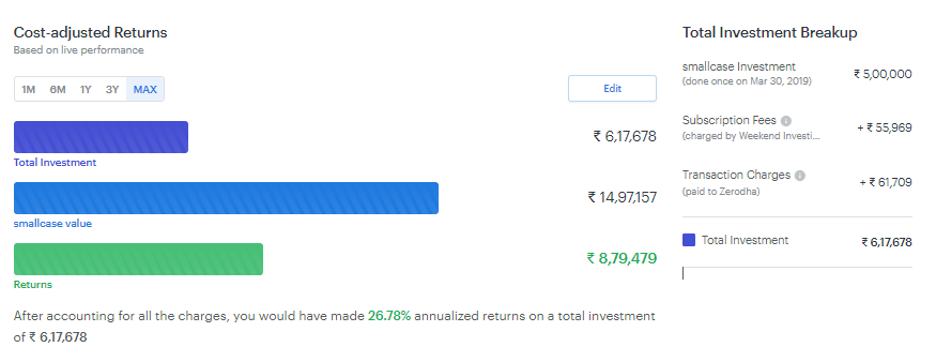Click the Subscription Fees label

[729, 120]
